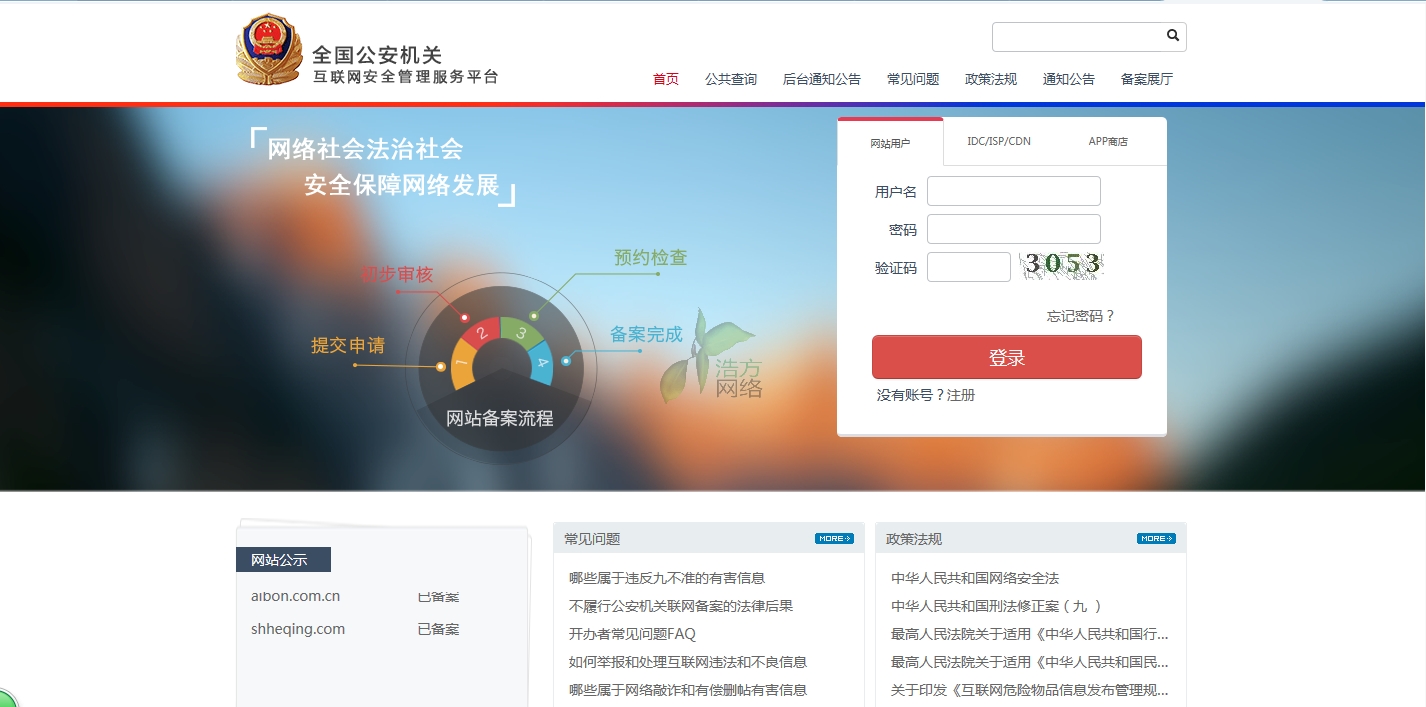The image size is (1426, 707).
Task: Click the search magnifier icon
Action: (x=1173, y=36)
